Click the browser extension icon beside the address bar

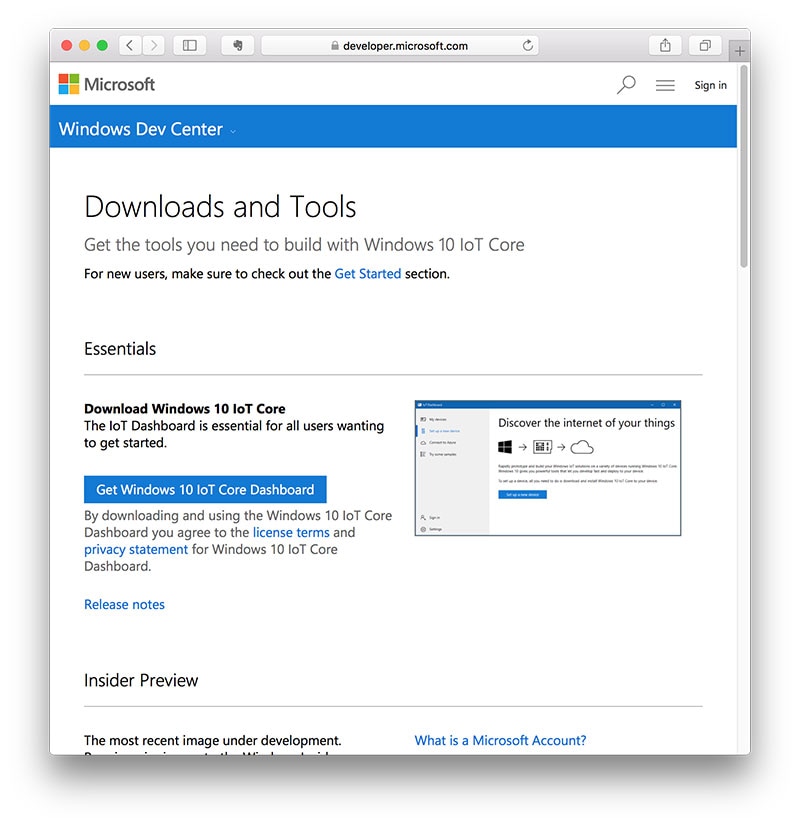(237, 44)
